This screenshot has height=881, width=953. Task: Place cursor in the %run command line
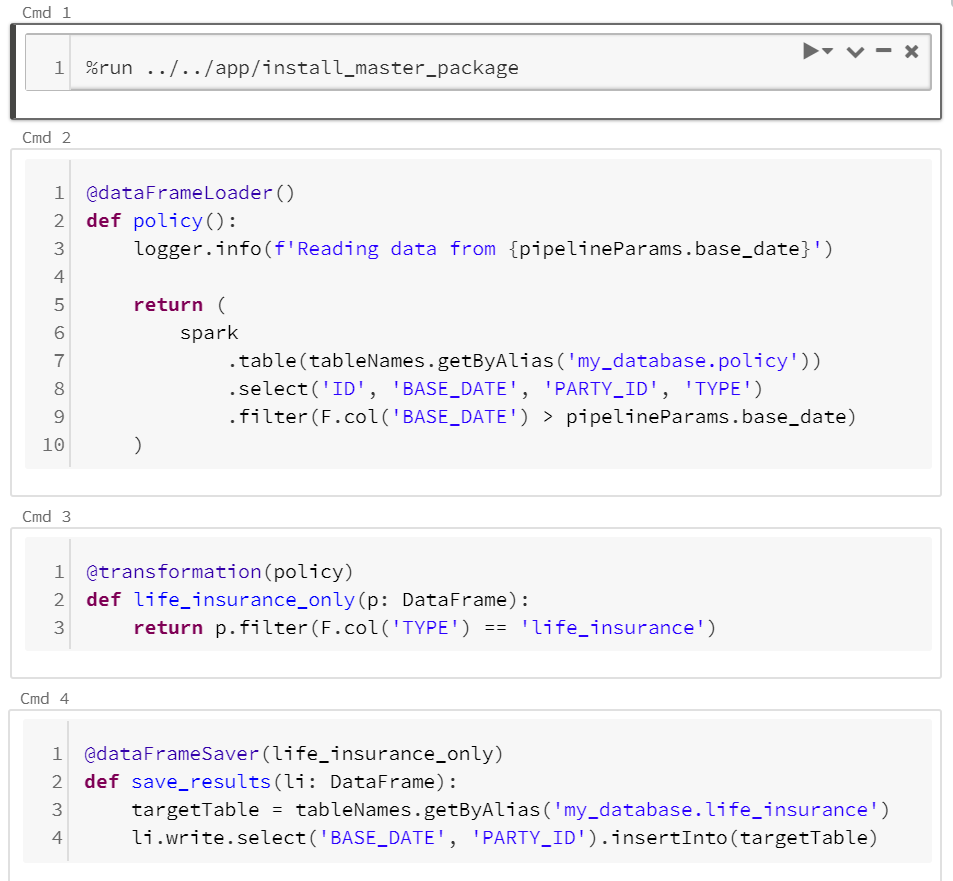pos(300,67)
